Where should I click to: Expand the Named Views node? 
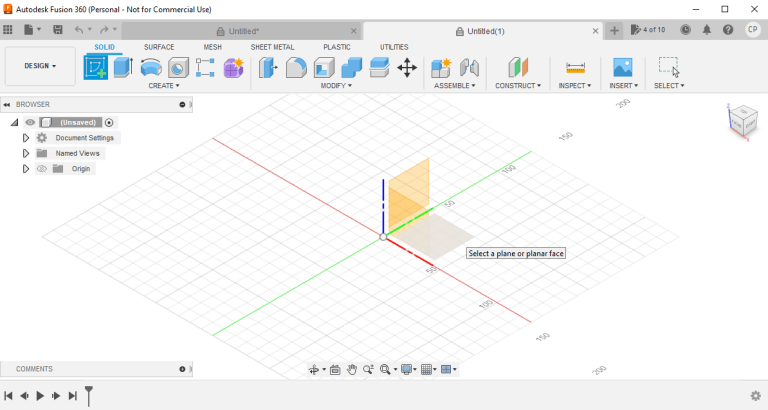point(26,153)
